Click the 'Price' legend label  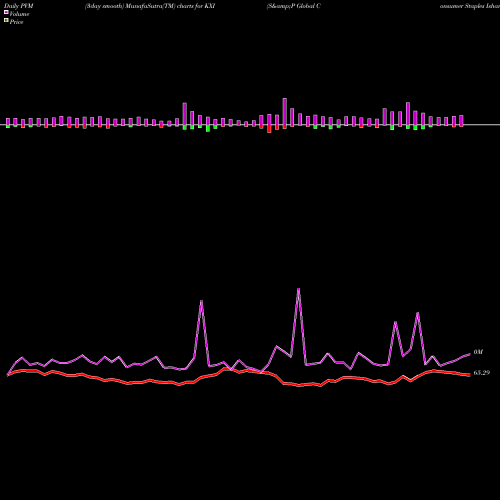click(16, 22)
